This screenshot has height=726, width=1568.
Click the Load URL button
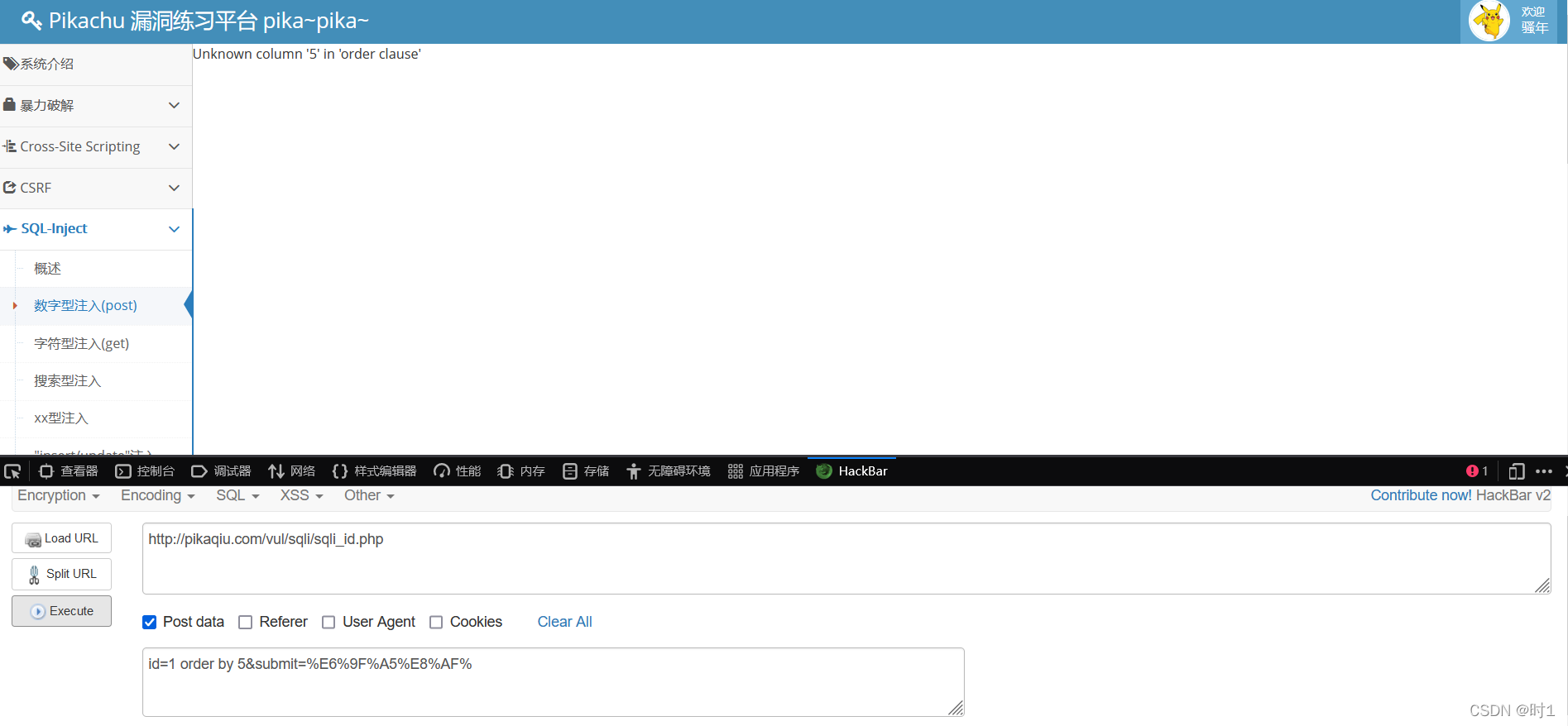62,538
